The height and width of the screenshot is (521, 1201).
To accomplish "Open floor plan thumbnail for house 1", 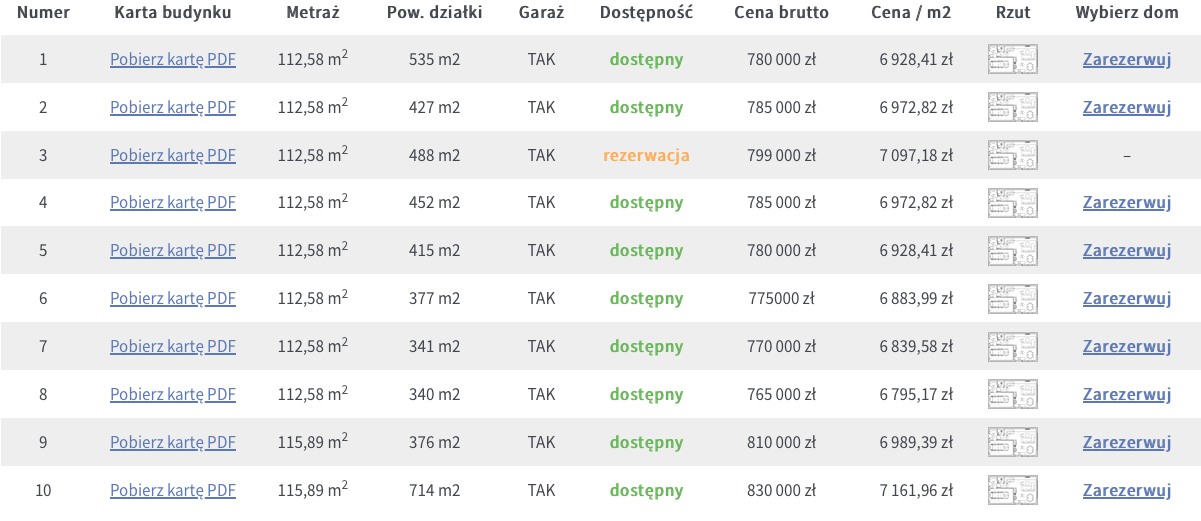I will tap(1012, 60).
